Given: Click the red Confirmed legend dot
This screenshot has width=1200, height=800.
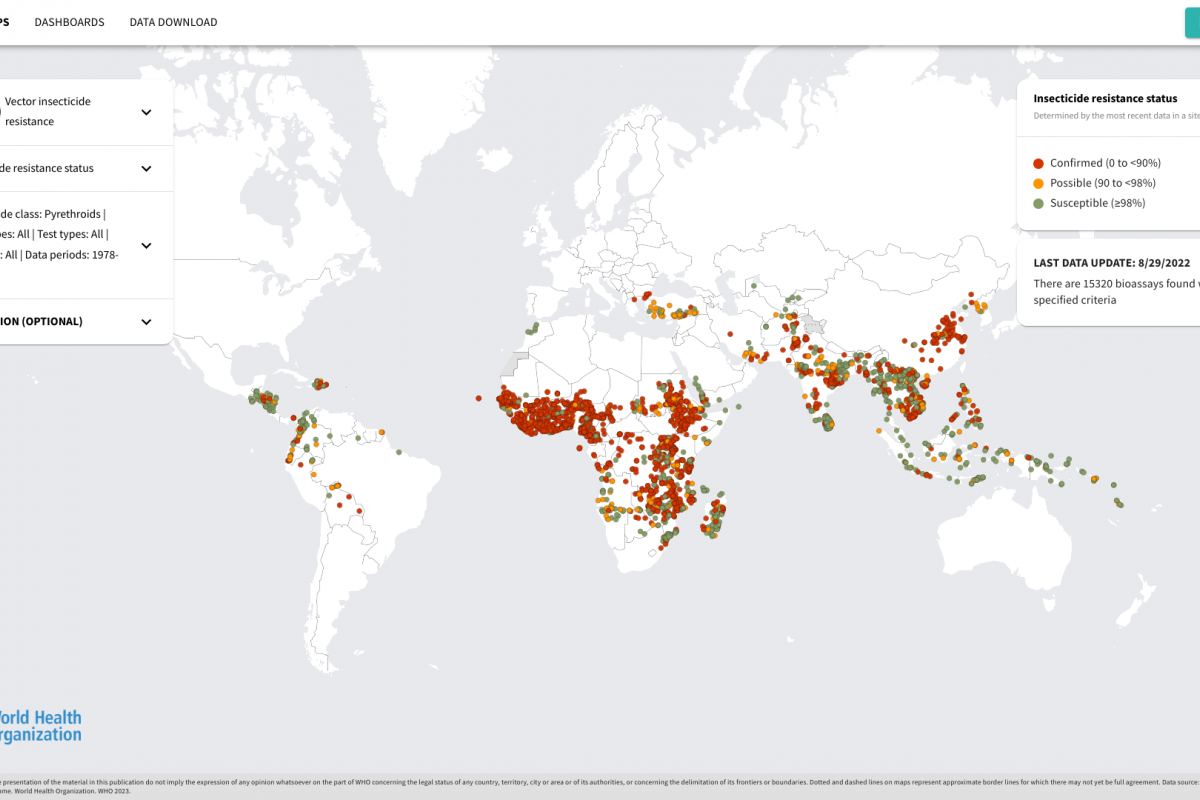Looking at the screenshot, I should tap(1038, 163).
